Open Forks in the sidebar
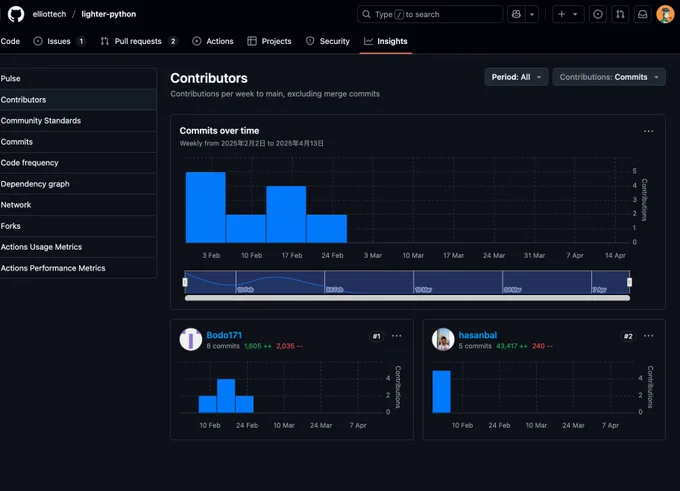The image size is (680, 491). click(x=78, y=226)
